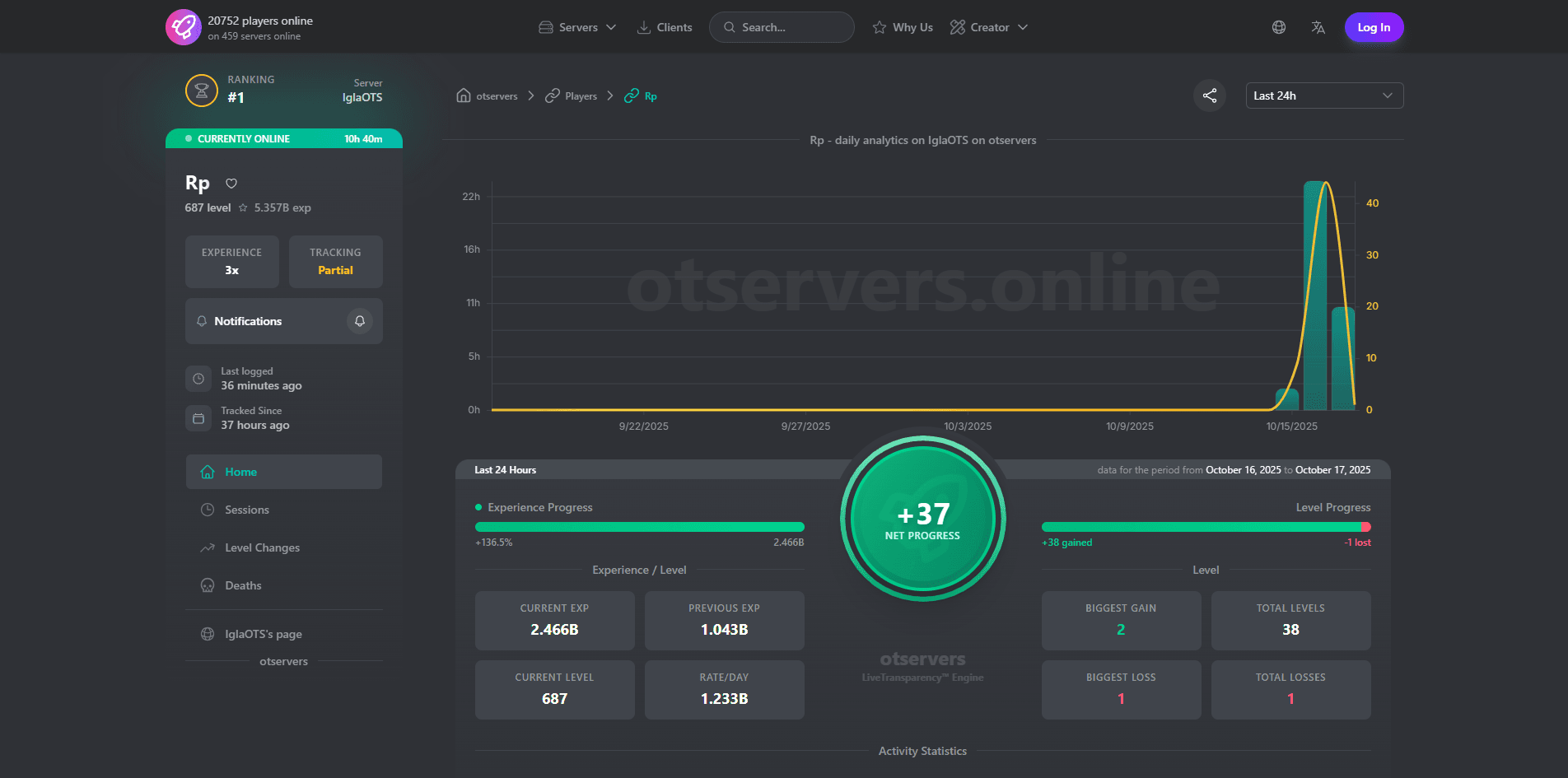Click the Rate/Day 1.233B card

725,690
